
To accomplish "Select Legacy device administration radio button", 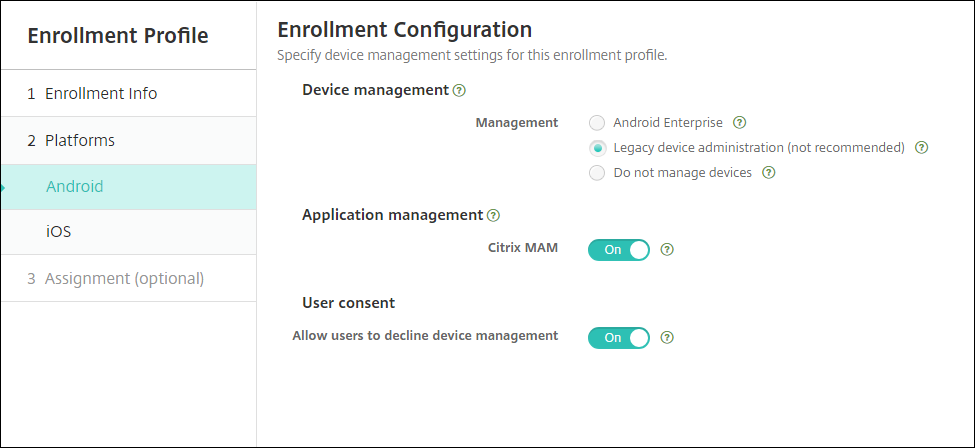I will (x=597, y=148).
